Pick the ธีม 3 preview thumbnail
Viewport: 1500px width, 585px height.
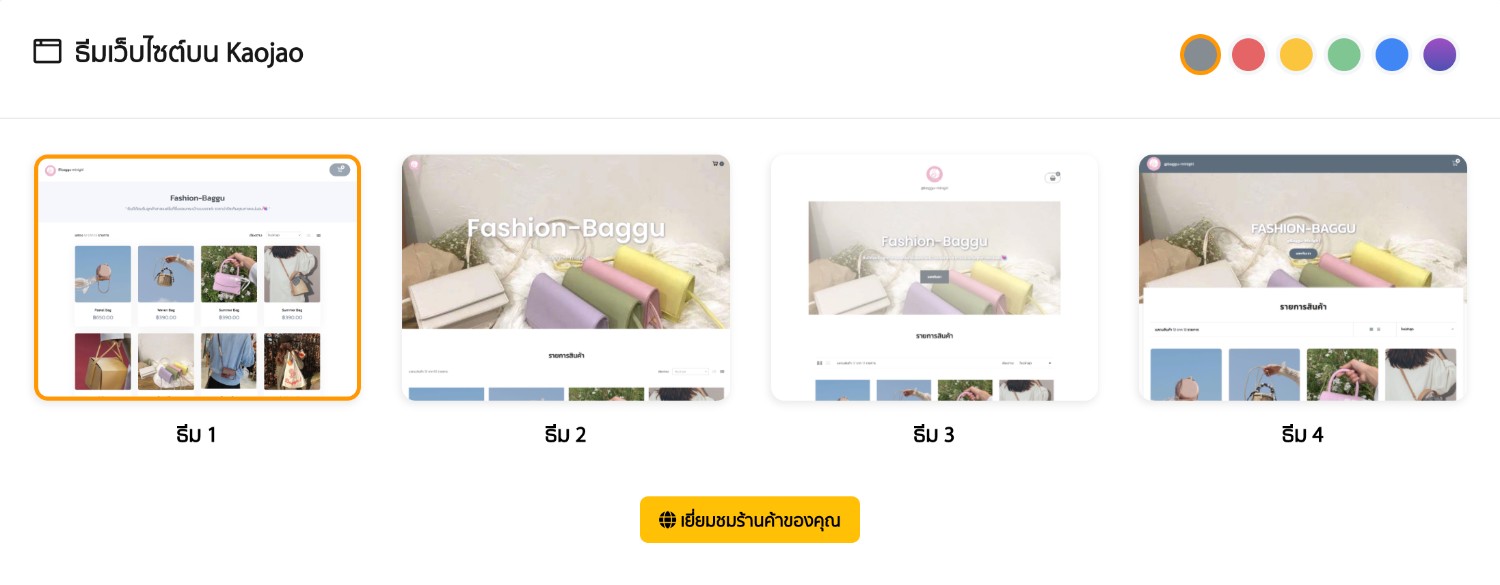click(x=934, y=278)
